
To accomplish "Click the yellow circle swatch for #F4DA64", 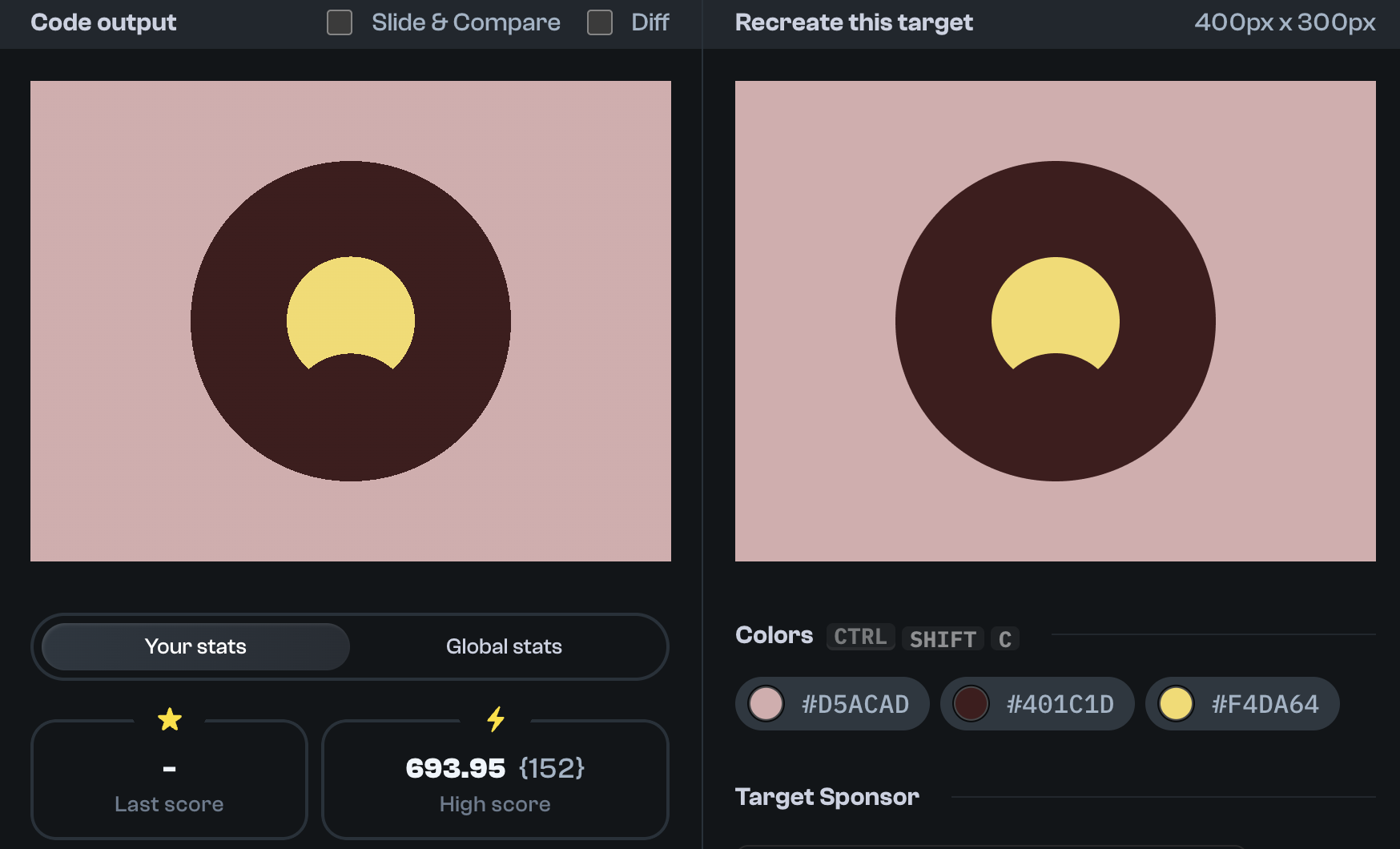I will point(1177,703).
